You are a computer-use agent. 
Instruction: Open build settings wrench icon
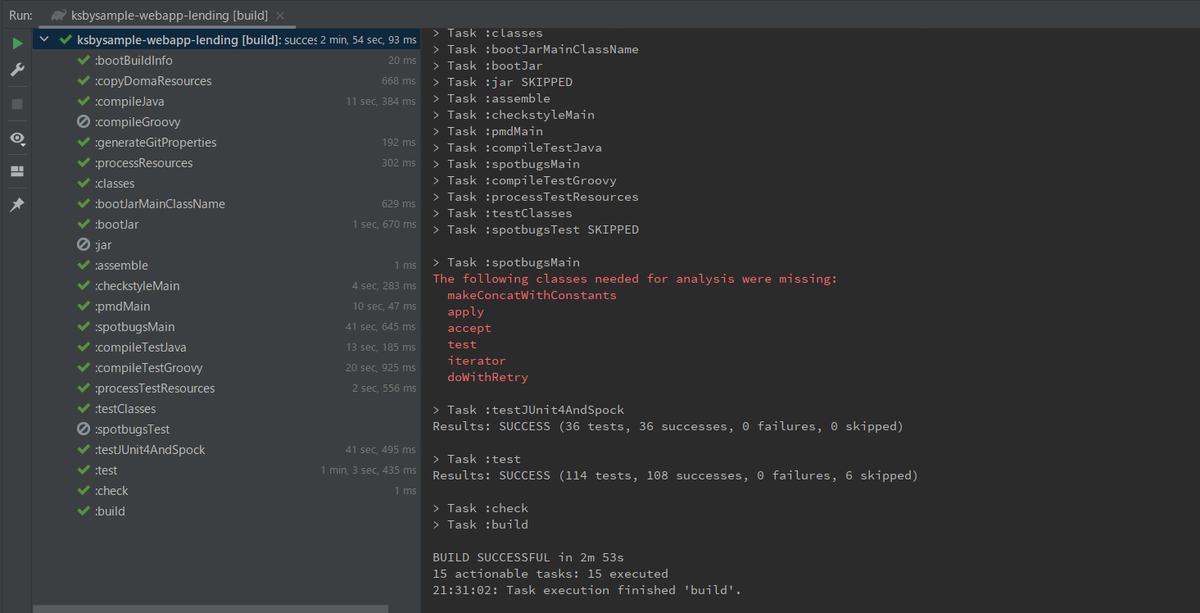pos(17,70)
